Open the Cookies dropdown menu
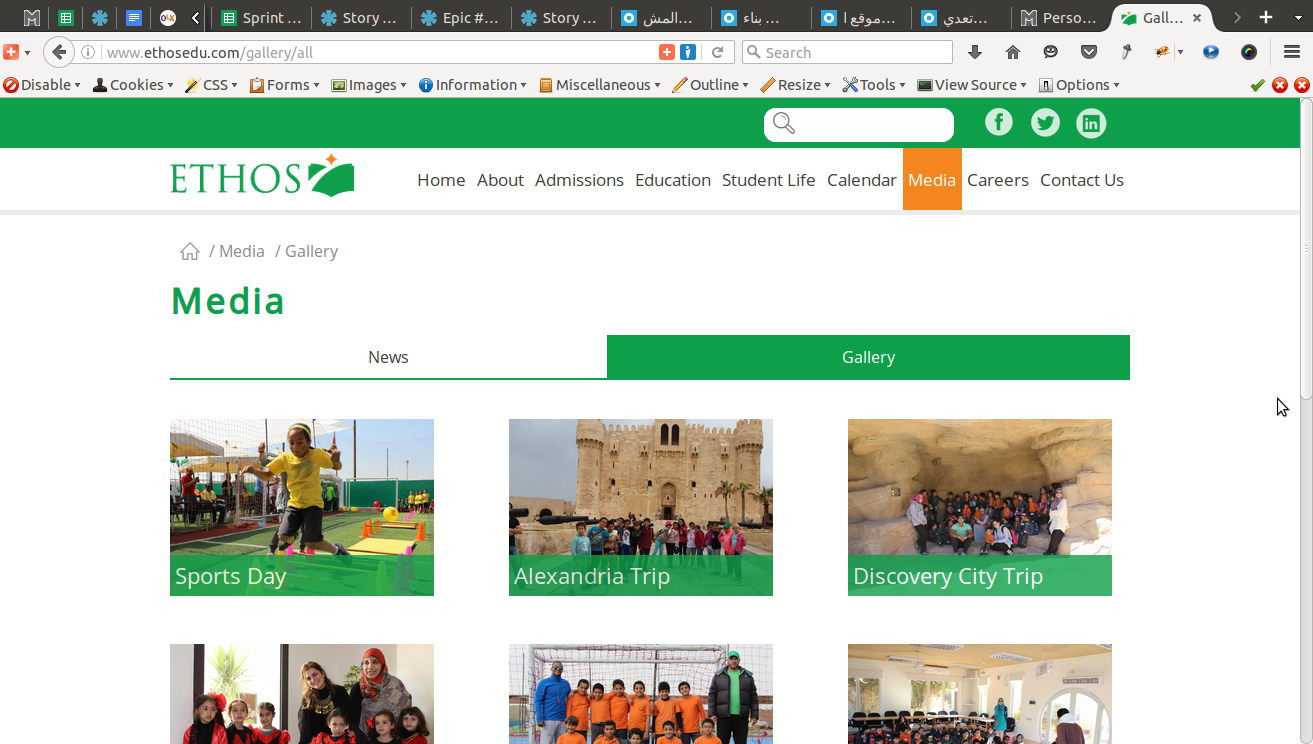 (x=133, y=85)
